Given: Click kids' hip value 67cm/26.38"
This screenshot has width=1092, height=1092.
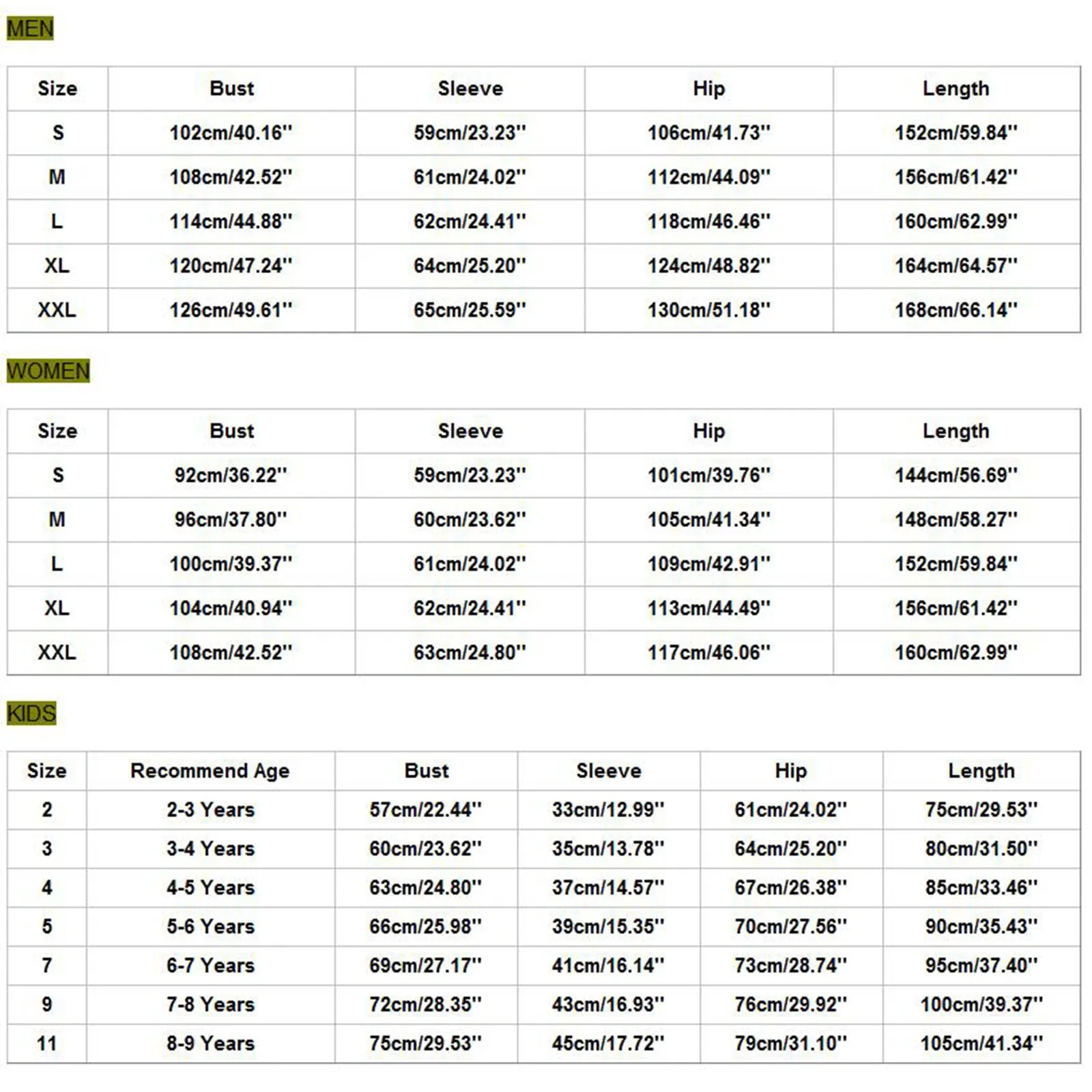Looking at the screenshot, I should tap(790, 888).
